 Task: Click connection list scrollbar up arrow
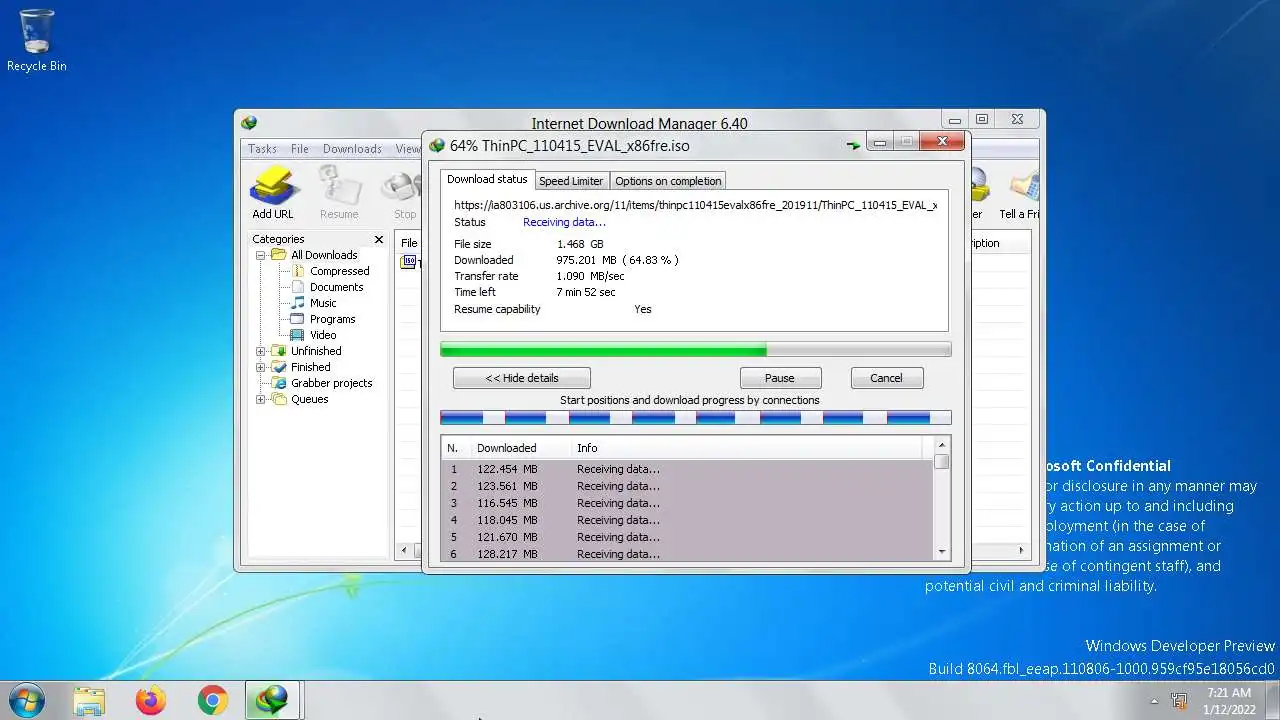point(942,445)
